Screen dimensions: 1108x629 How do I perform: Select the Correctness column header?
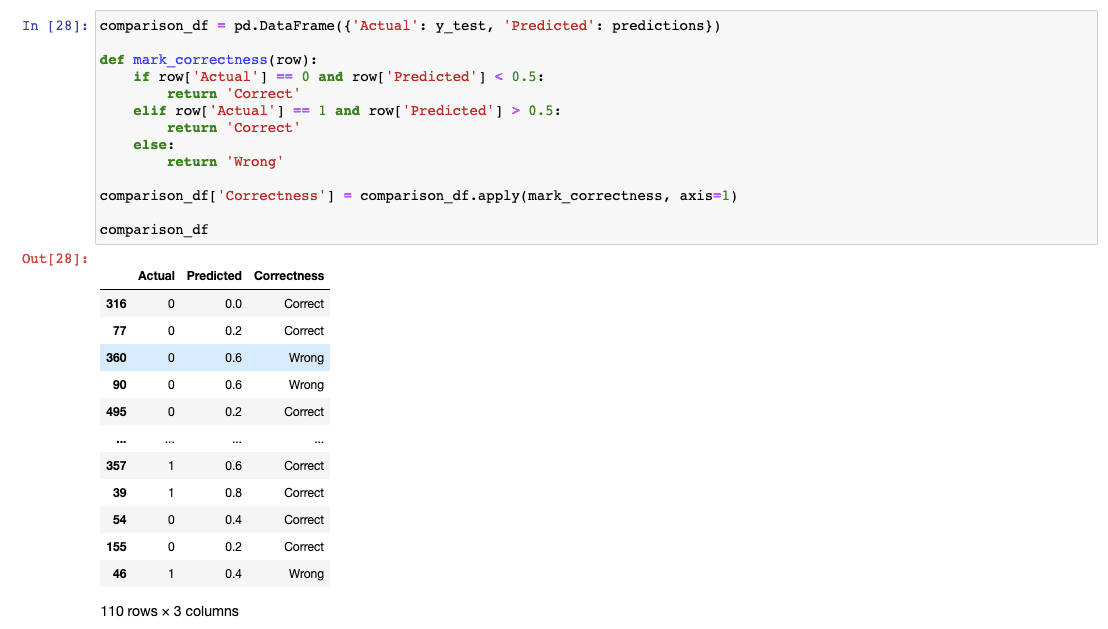coord(289,276)
